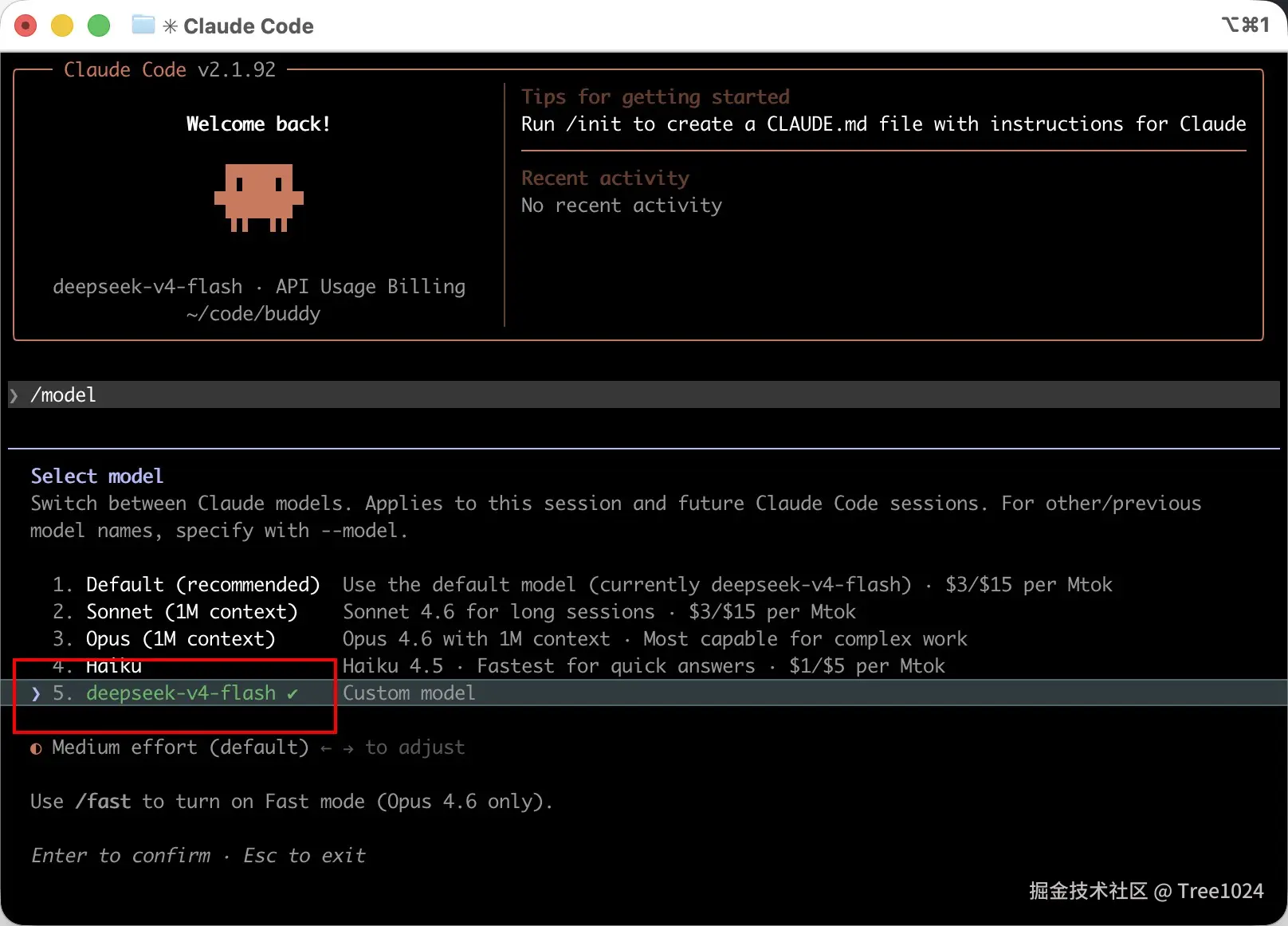The height and width of the screenshot is (926, 1288).
Task: Click Sonnet 4.6 for long sessions description
Action: [499, 612]
